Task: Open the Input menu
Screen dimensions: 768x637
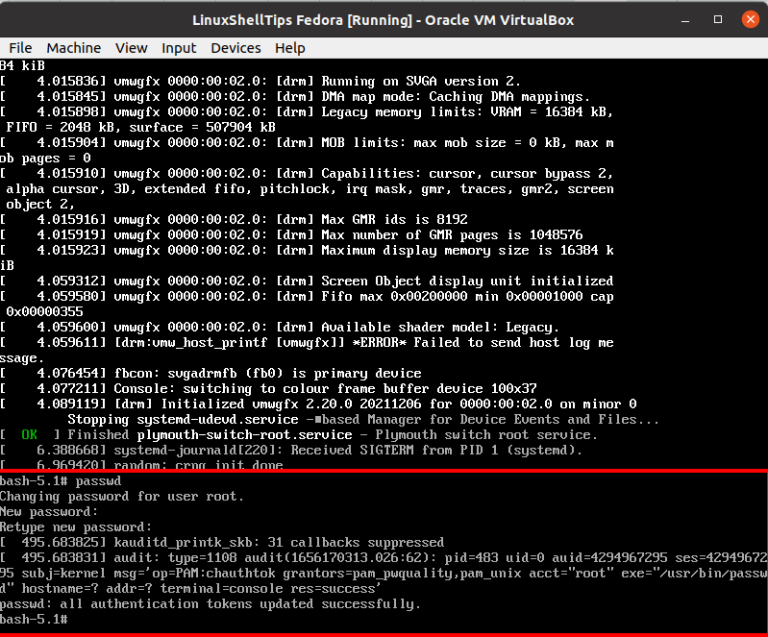Action: click(x=179, y=48)
